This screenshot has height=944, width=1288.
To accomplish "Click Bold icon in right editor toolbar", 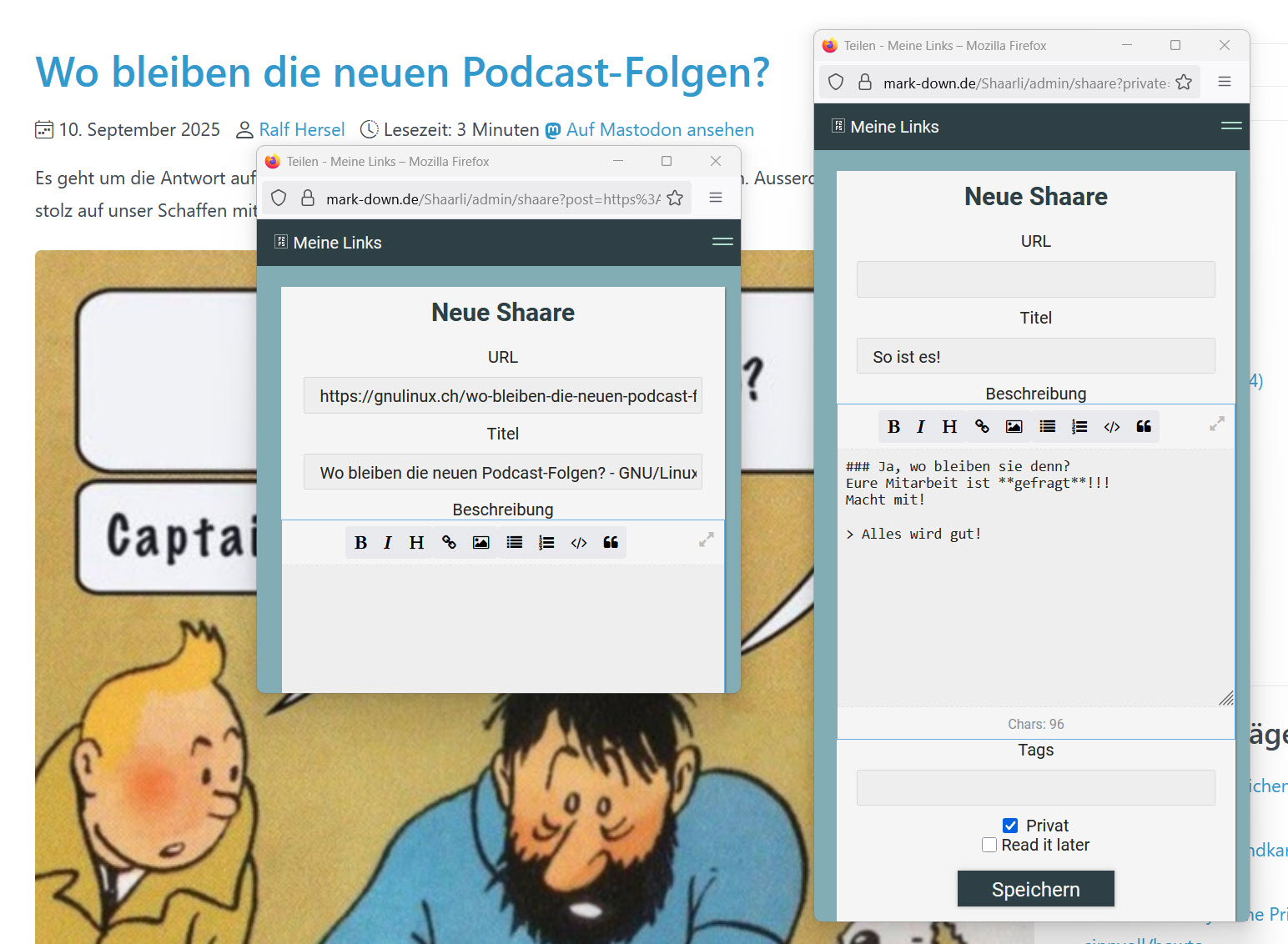I will [893, 427].
